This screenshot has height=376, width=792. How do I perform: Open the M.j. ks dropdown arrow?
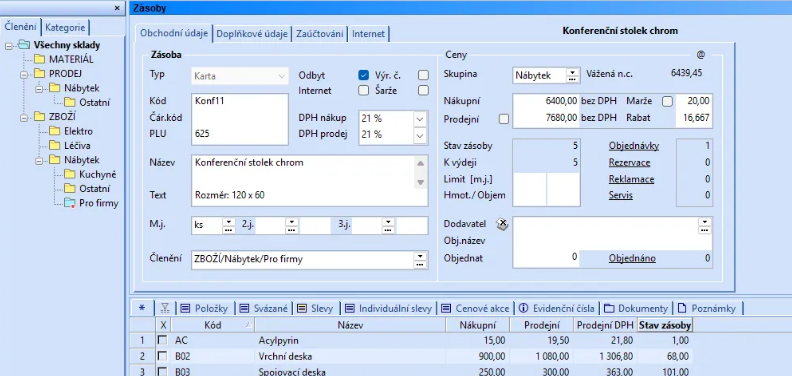[228, 221]
